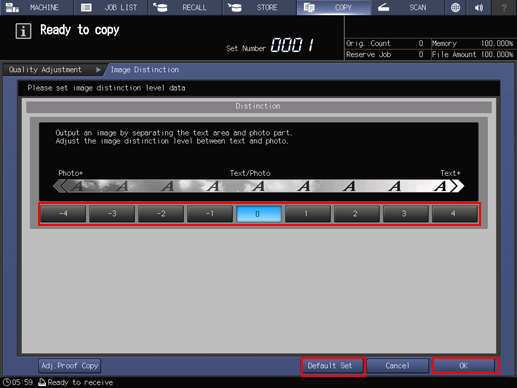Click the Memory 100.000% entry
Screen dimensions: 517x388
tap(472, 43)
